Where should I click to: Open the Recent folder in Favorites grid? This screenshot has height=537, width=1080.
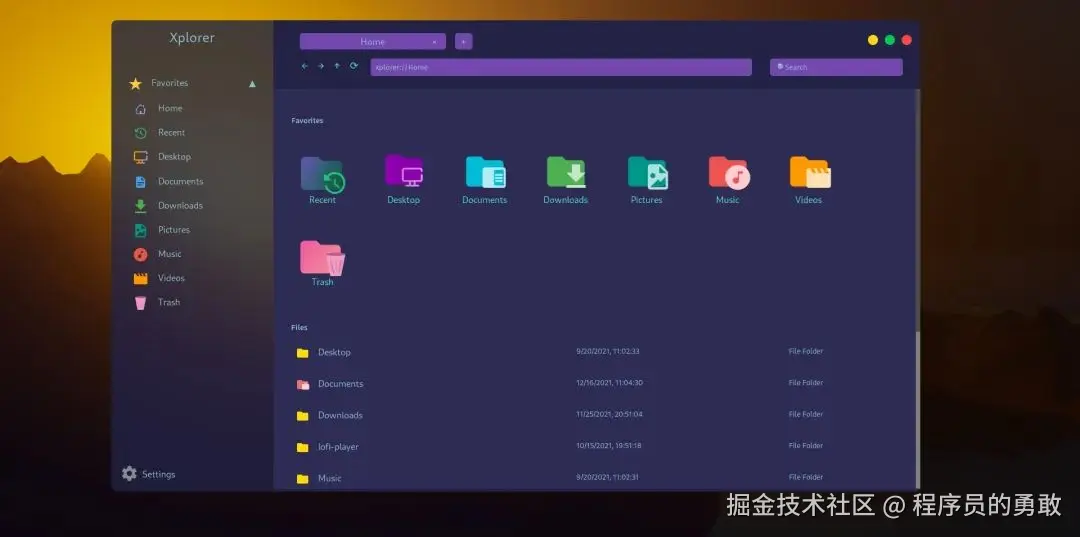tap(322, 175)
